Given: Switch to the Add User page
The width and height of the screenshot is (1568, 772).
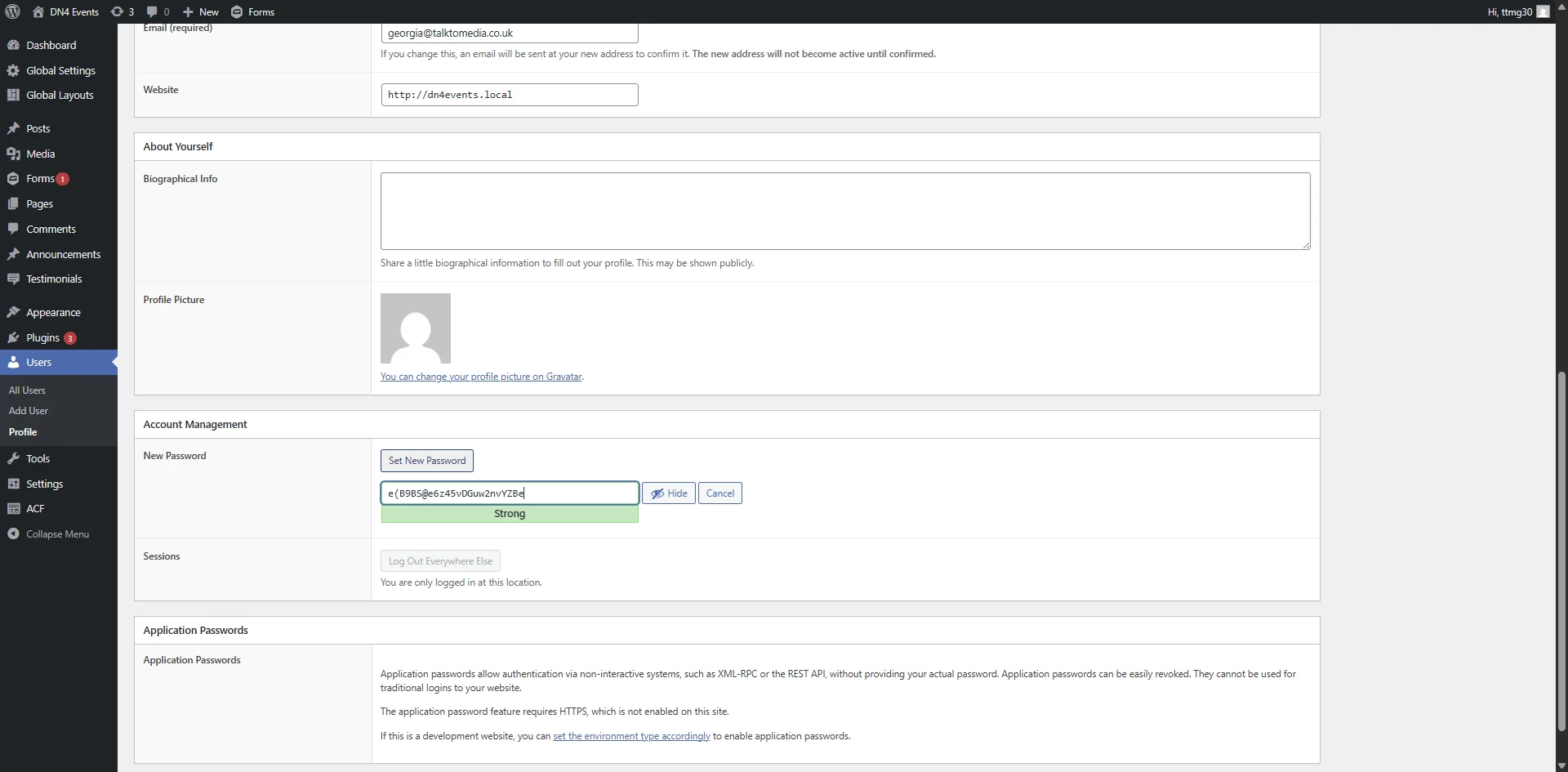Looking at the screenshot, I should [x=28, y=410].
